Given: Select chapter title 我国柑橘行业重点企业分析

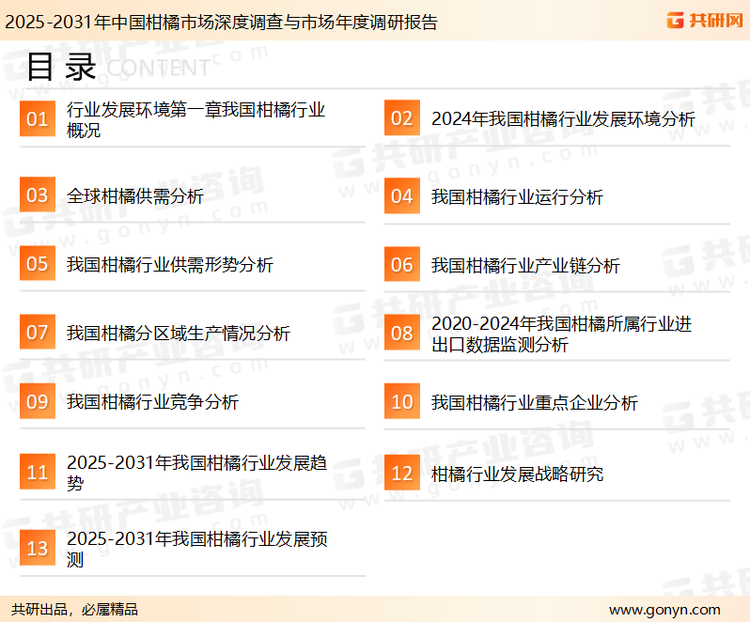Looking at the screenshot, I should 534,402.
